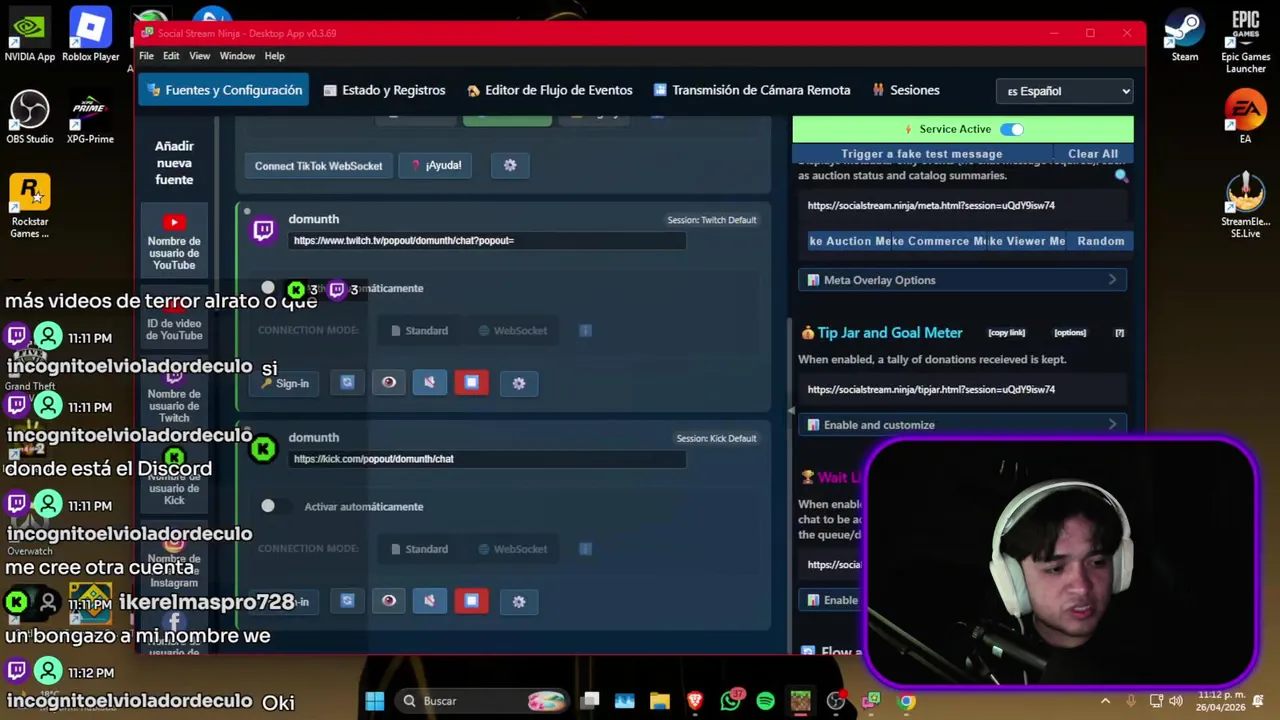
Task: Reload the Kick domunth source
Action: pos(347,600)
